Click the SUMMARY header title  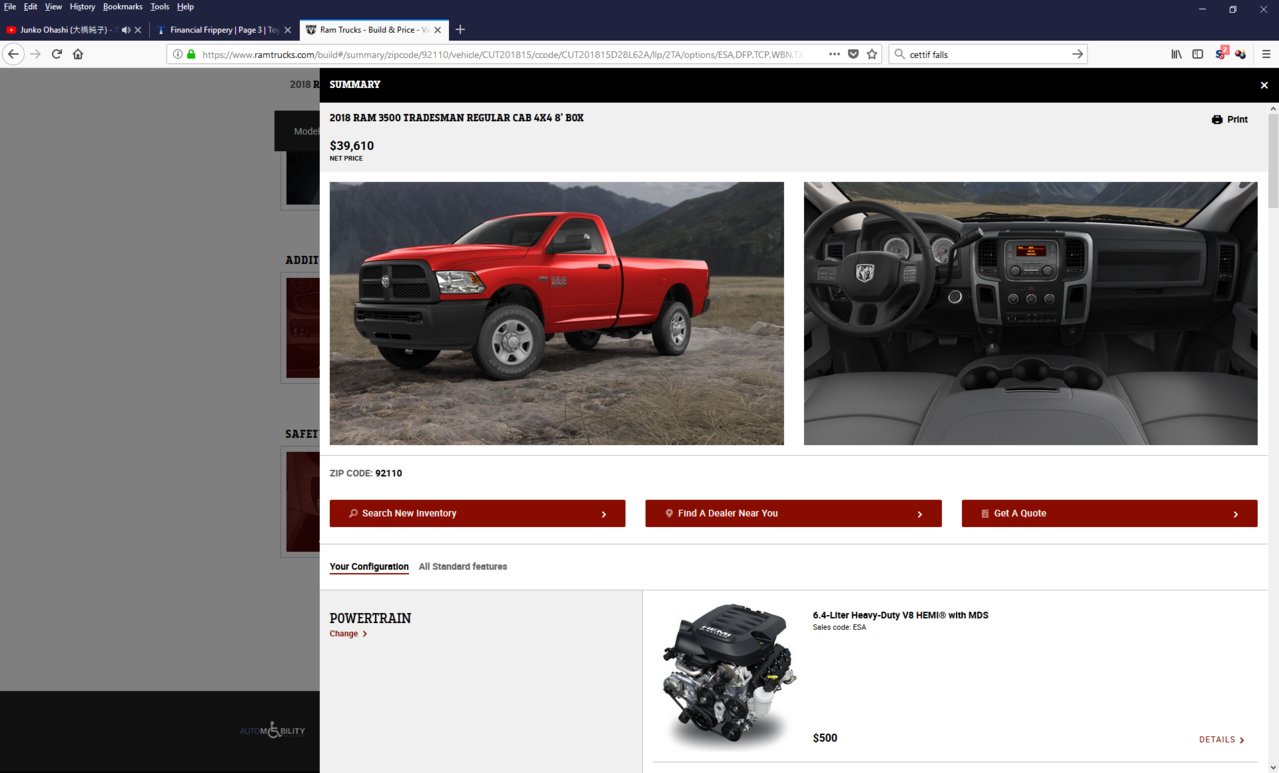(355, 85)
